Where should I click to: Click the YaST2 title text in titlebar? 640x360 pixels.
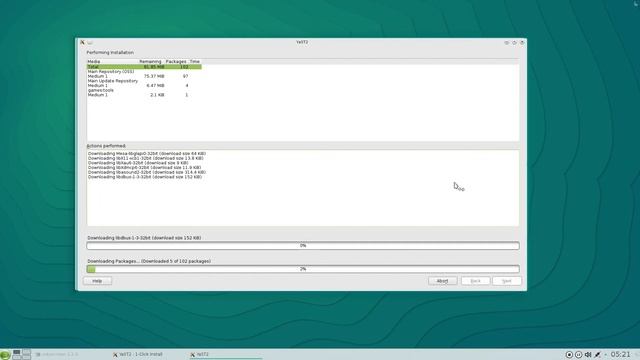coord(302,42)
